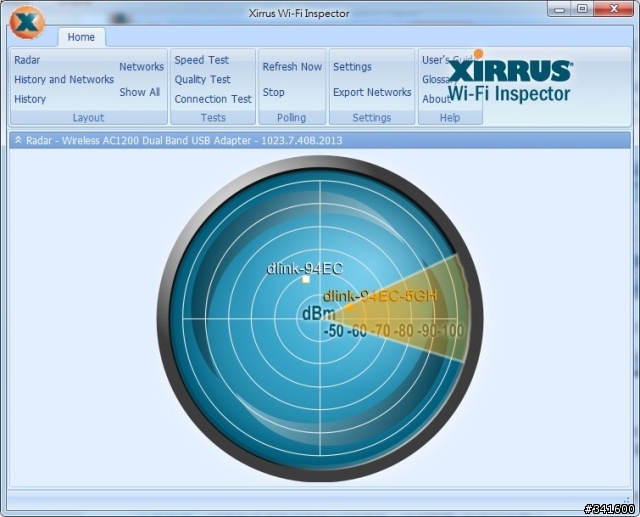Run the Speed Test
Screen dimensions: 640x517
(202, 60)
